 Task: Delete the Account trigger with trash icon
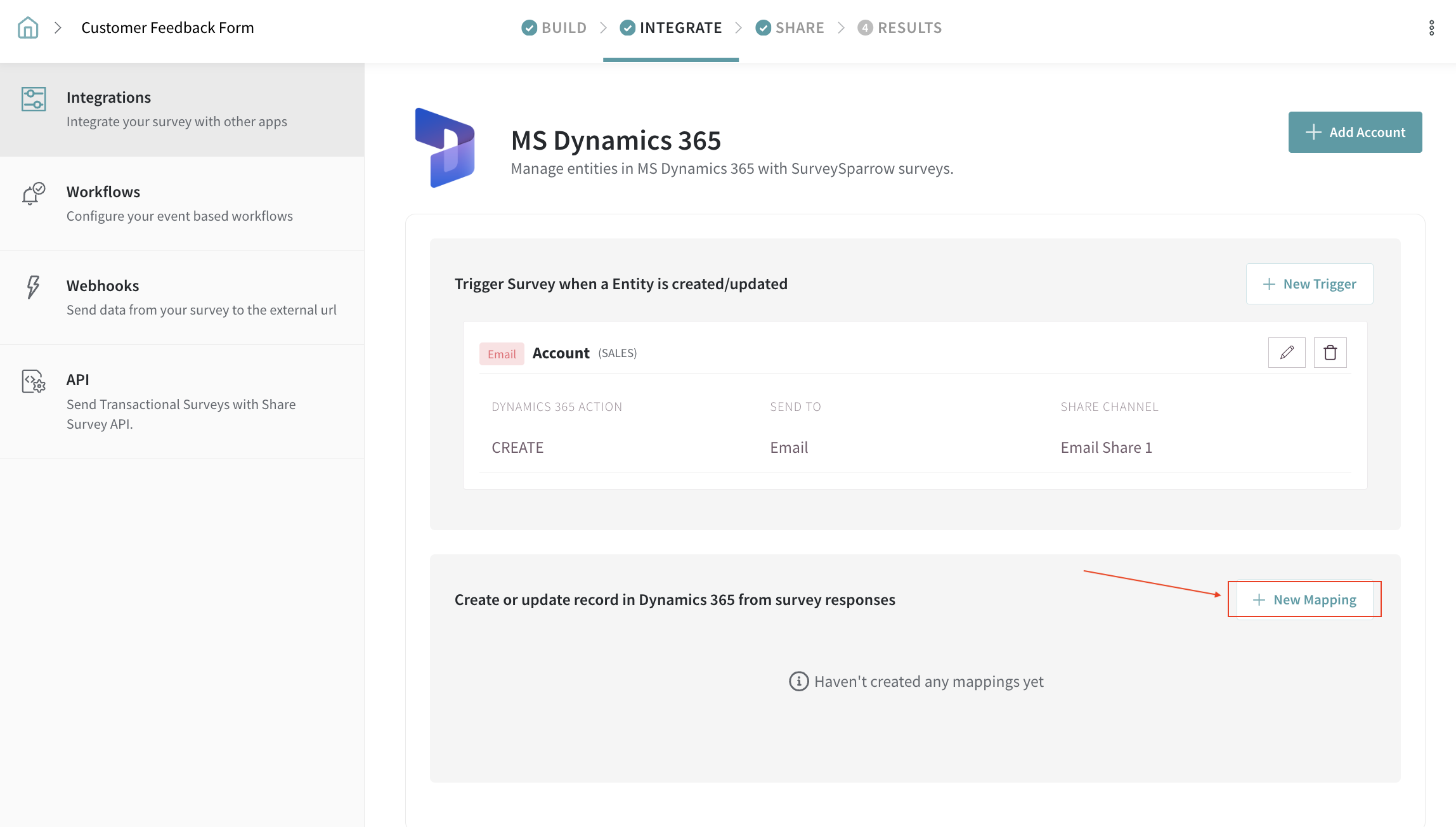click(x=1330, y=353)
